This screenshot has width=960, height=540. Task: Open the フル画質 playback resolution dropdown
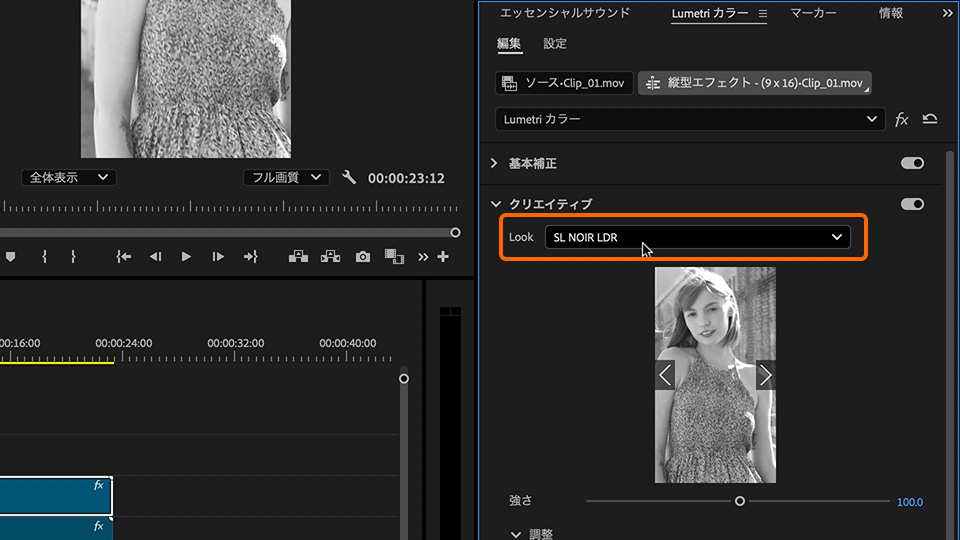(x=286, y=178)
